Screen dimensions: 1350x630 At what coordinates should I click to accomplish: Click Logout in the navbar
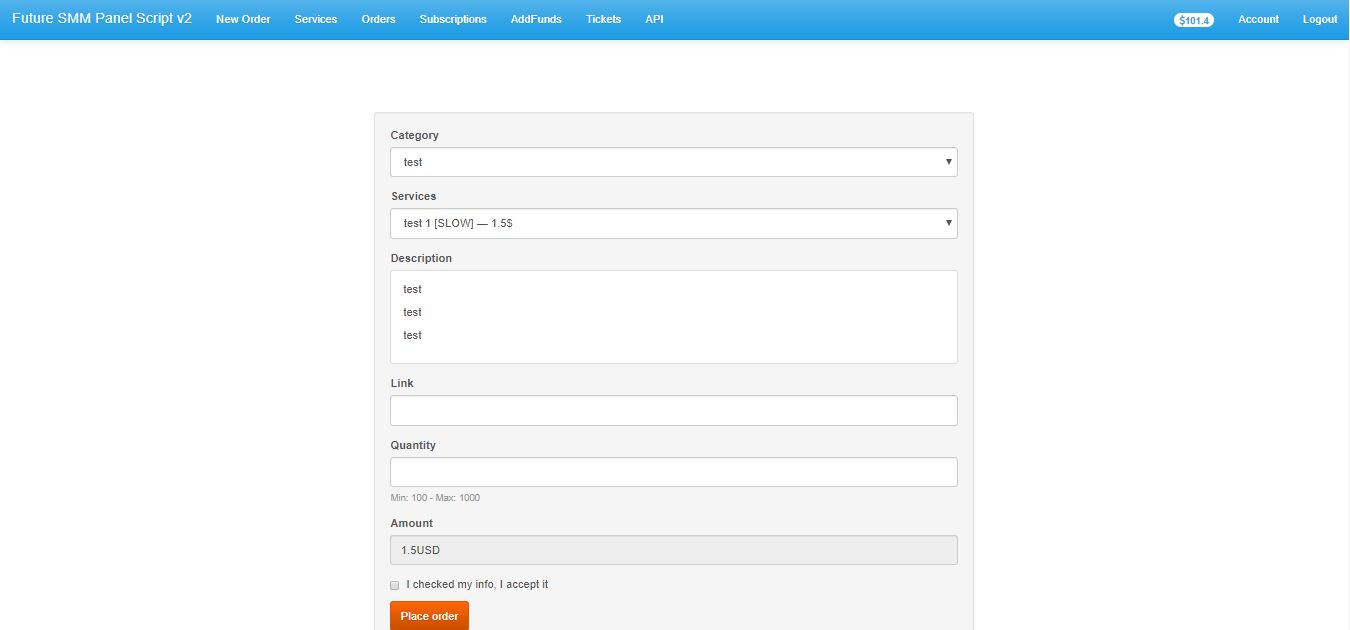click(1320, 19)
